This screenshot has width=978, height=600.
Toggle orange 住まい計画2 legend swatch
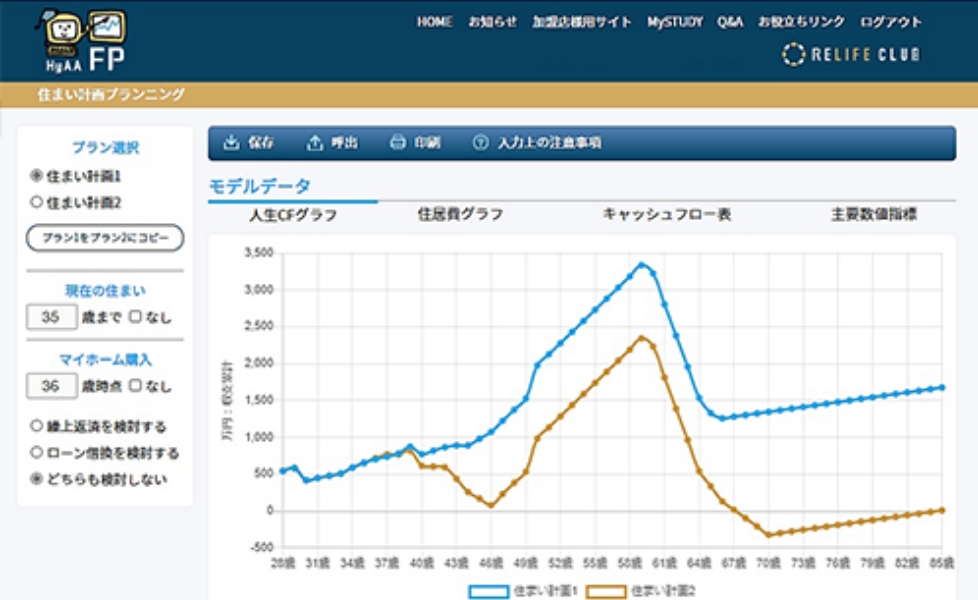tap(606, 591)
